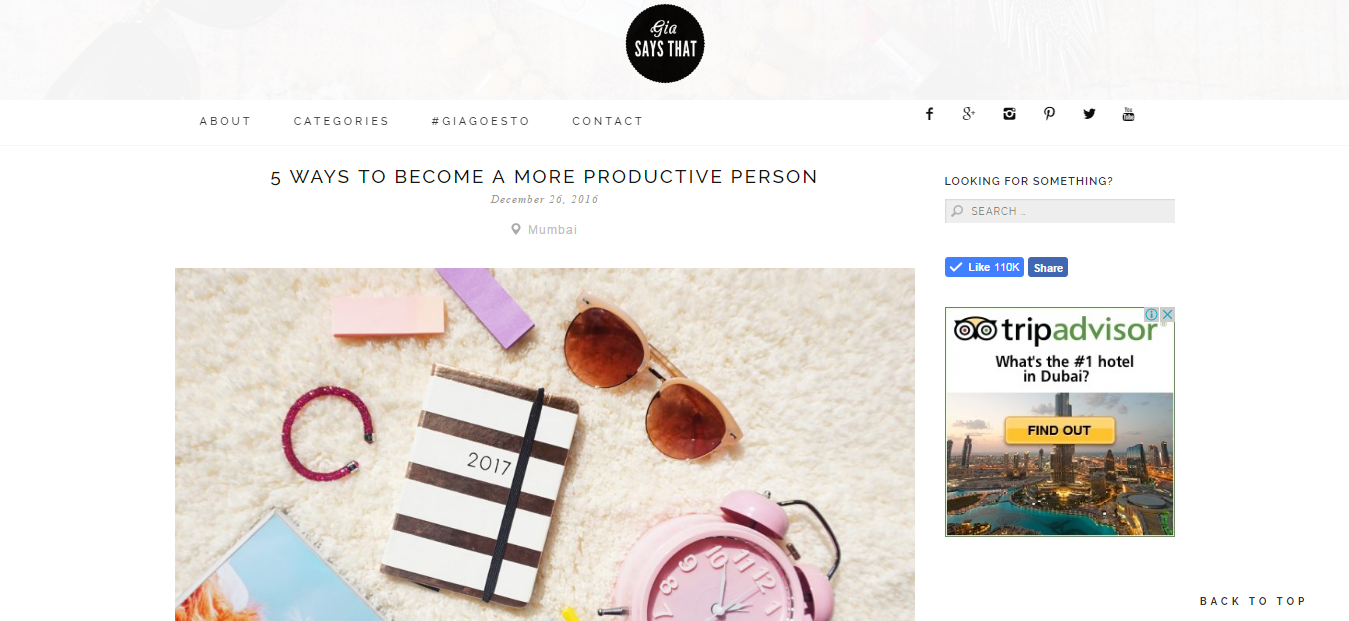
Task: Click the Gia Says That logo
Action: coord(665,44)
